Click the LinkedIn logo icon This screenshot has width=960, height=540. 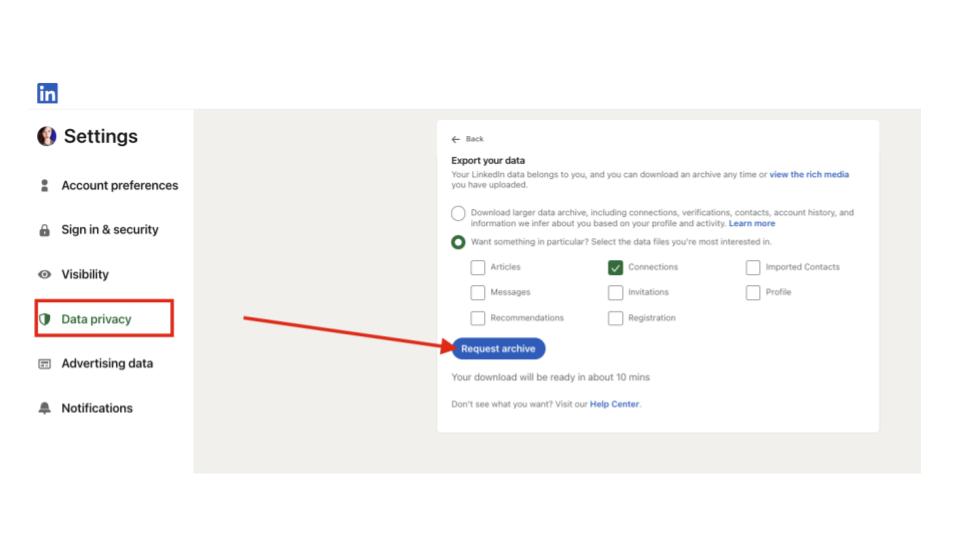click(x=47, y=93)
